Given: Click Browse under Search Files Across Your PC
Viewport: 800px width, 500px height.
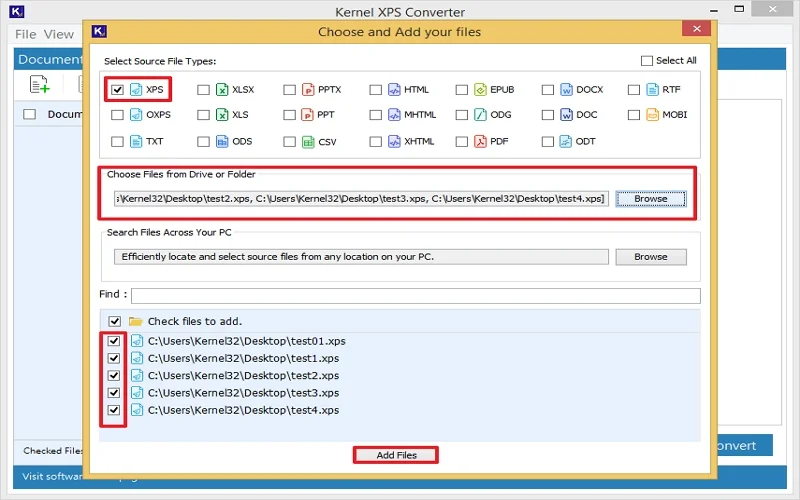Looking at the screenshot, I should (650, 257).
